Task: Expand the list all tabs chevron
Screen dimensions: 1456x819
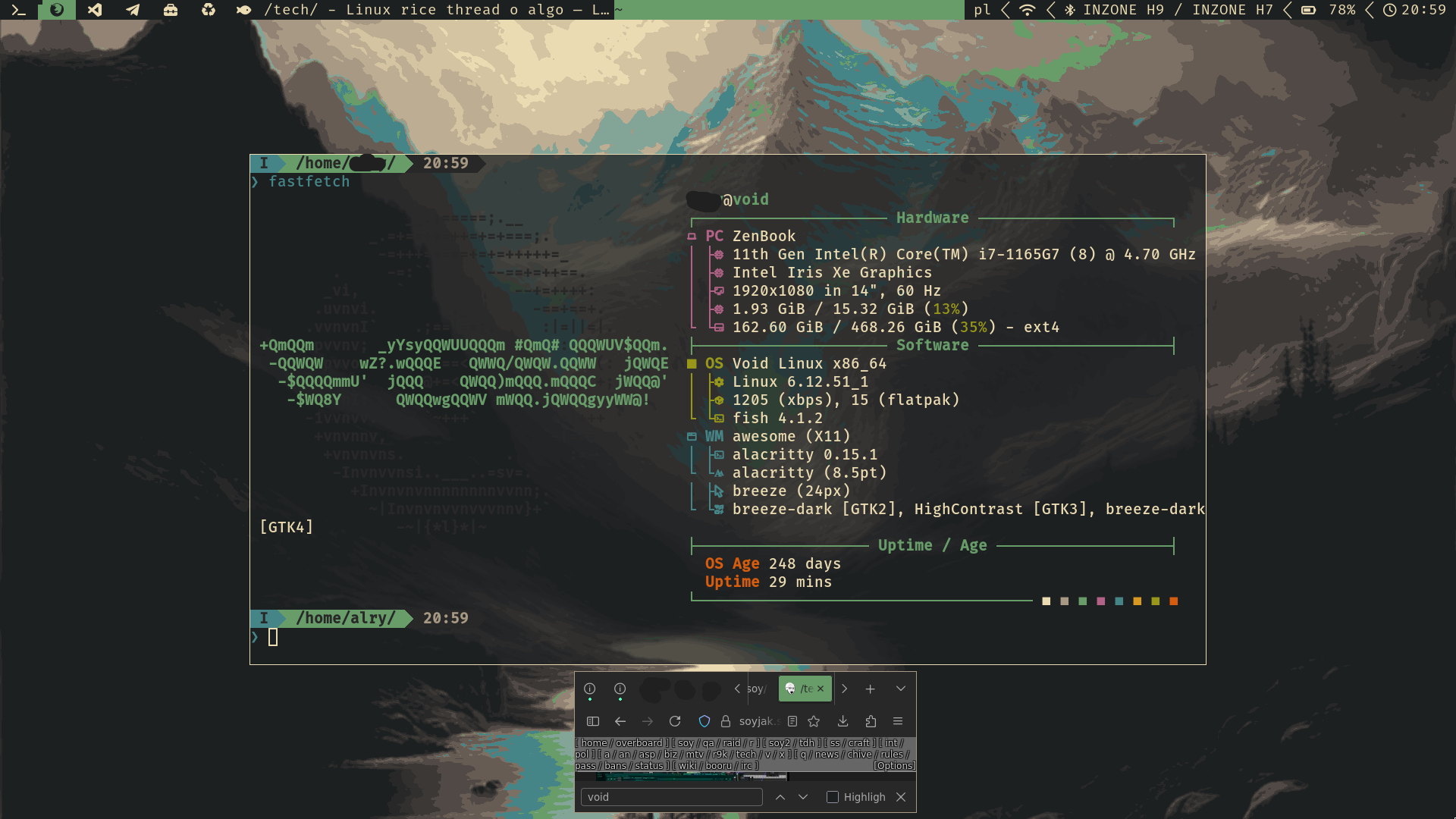Action: click(x=900, y=689)
